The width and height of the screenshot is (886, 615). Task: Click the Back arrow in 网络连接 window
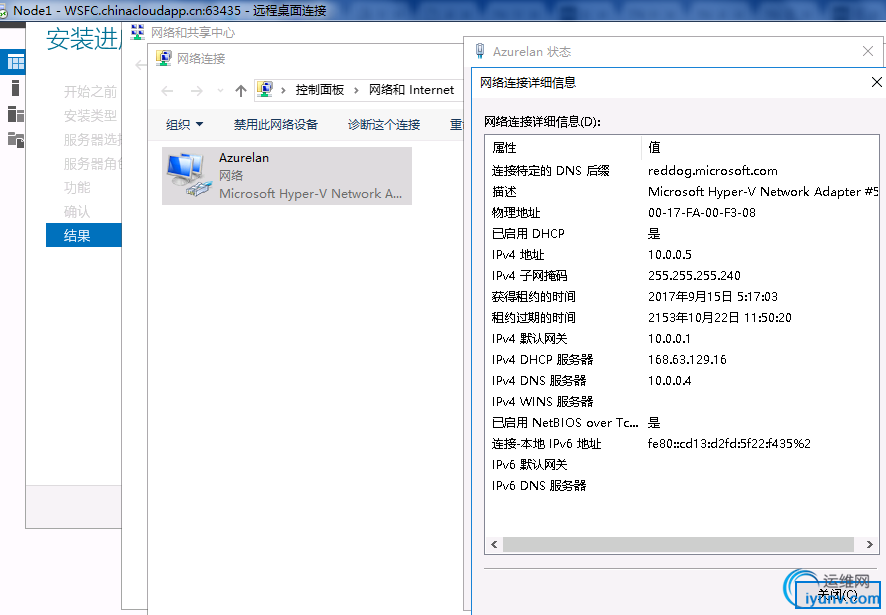click(x=167, y=90)
